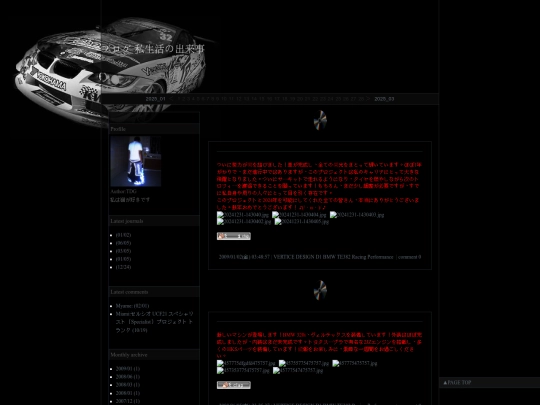540x405 pixels.
Task: Open monthly archive 2008/01 (1)
Action: coord(128,393)
